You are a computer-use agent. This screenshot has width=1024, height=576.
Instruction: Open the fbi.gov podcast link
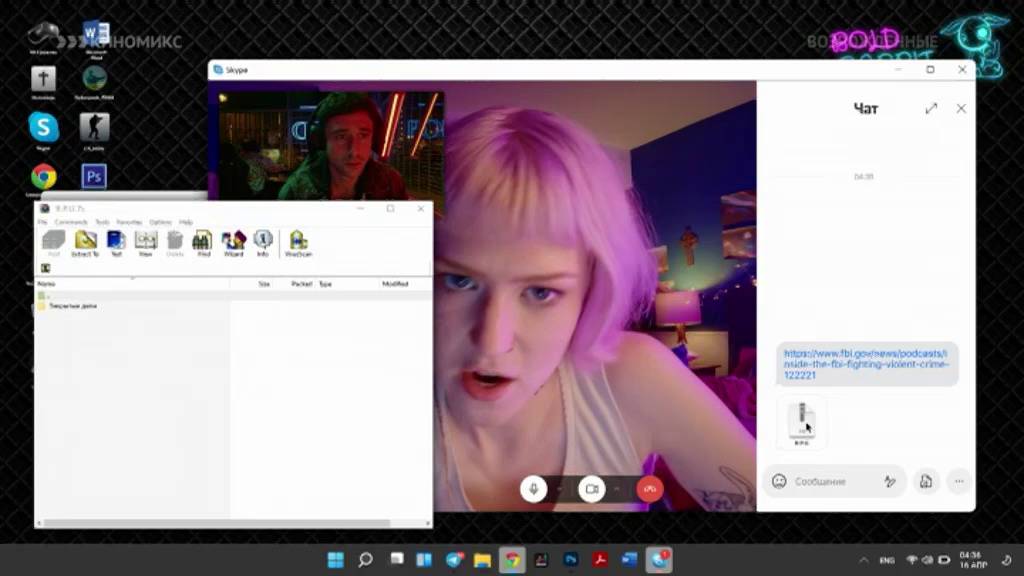click(866, 364)
